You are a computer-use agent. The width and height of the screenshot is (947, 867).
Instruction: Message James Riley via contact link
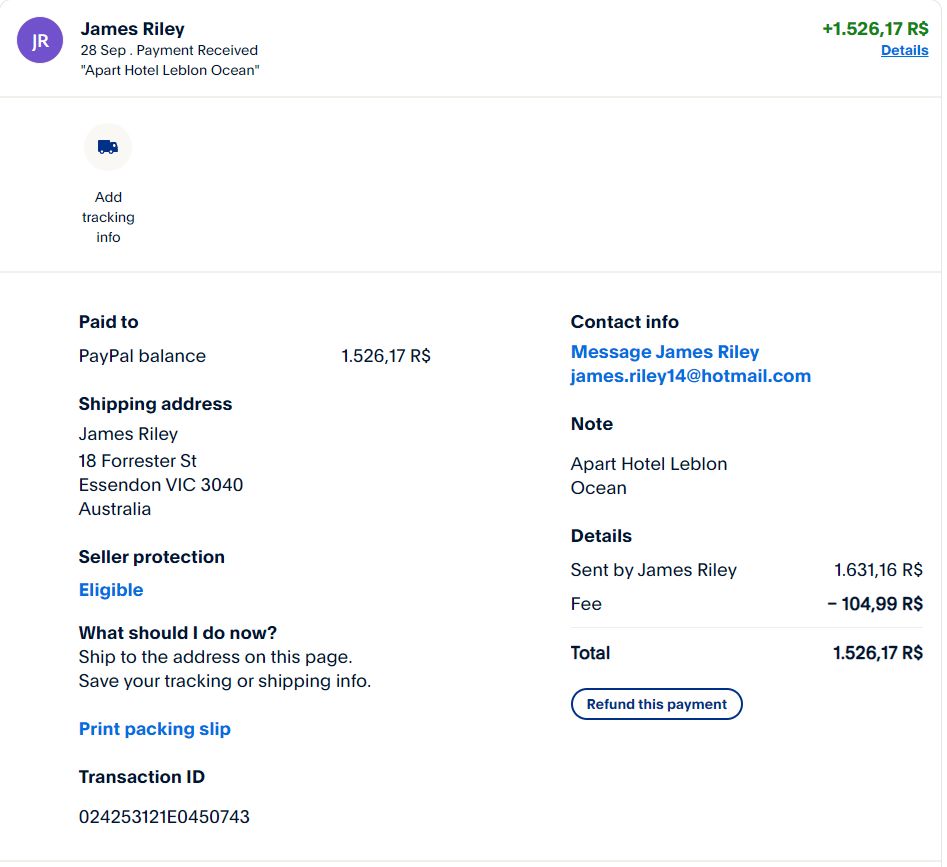664,352
